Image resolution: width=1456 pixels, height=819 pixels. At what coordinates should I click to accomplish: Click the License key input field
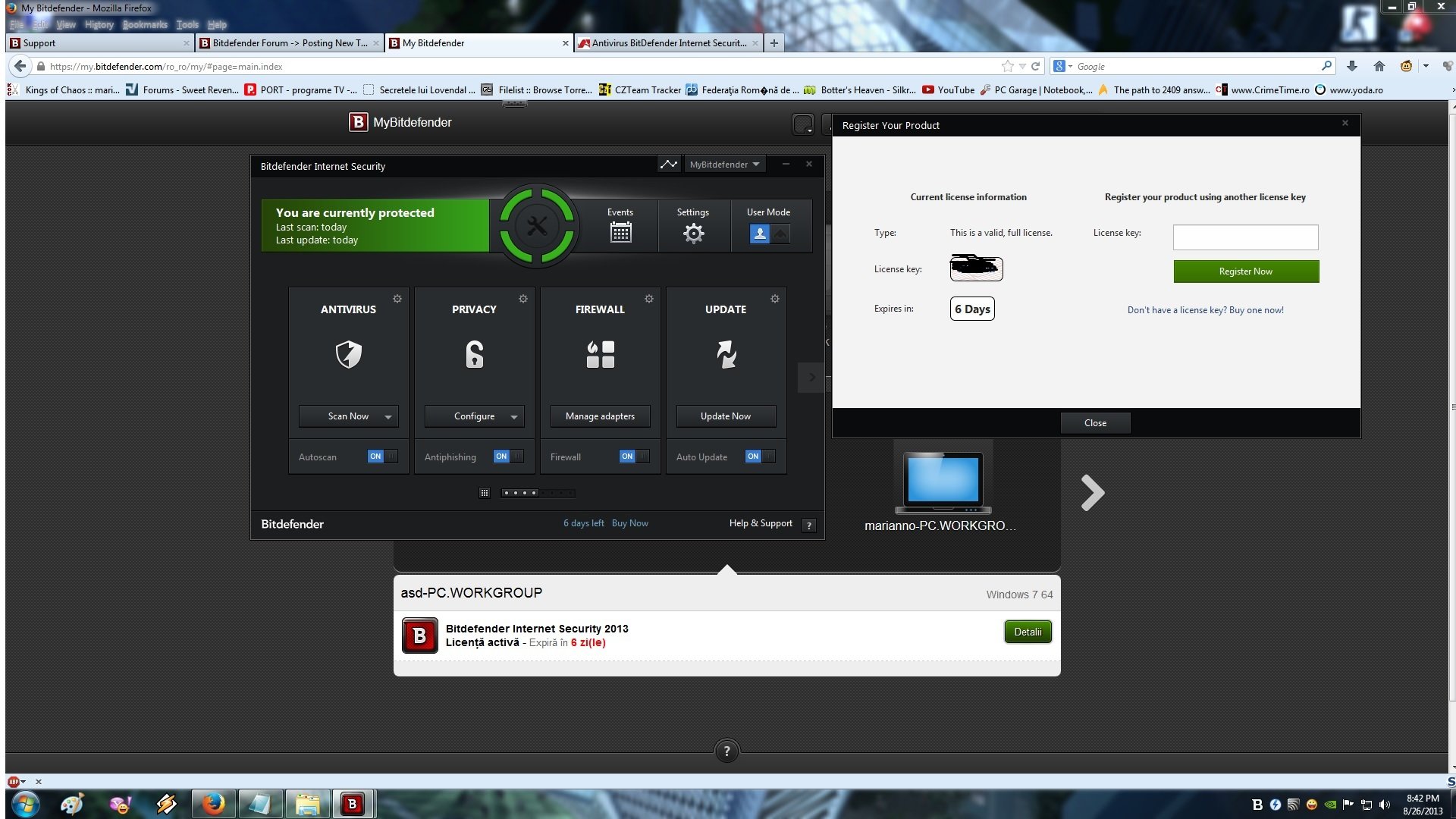[x=1245, y=237]
